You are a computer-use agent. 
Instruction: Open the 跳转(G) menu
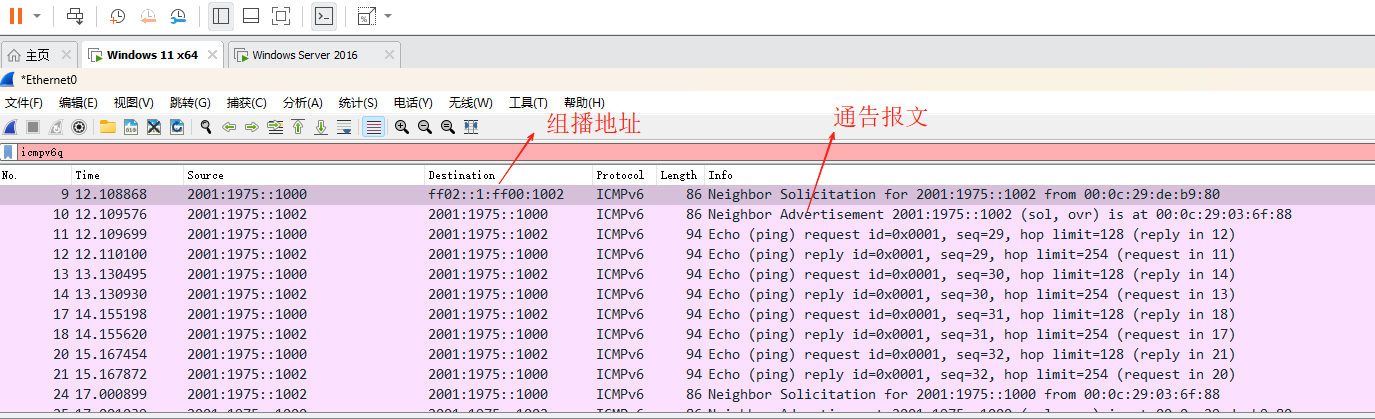click(x=190, y=102)
